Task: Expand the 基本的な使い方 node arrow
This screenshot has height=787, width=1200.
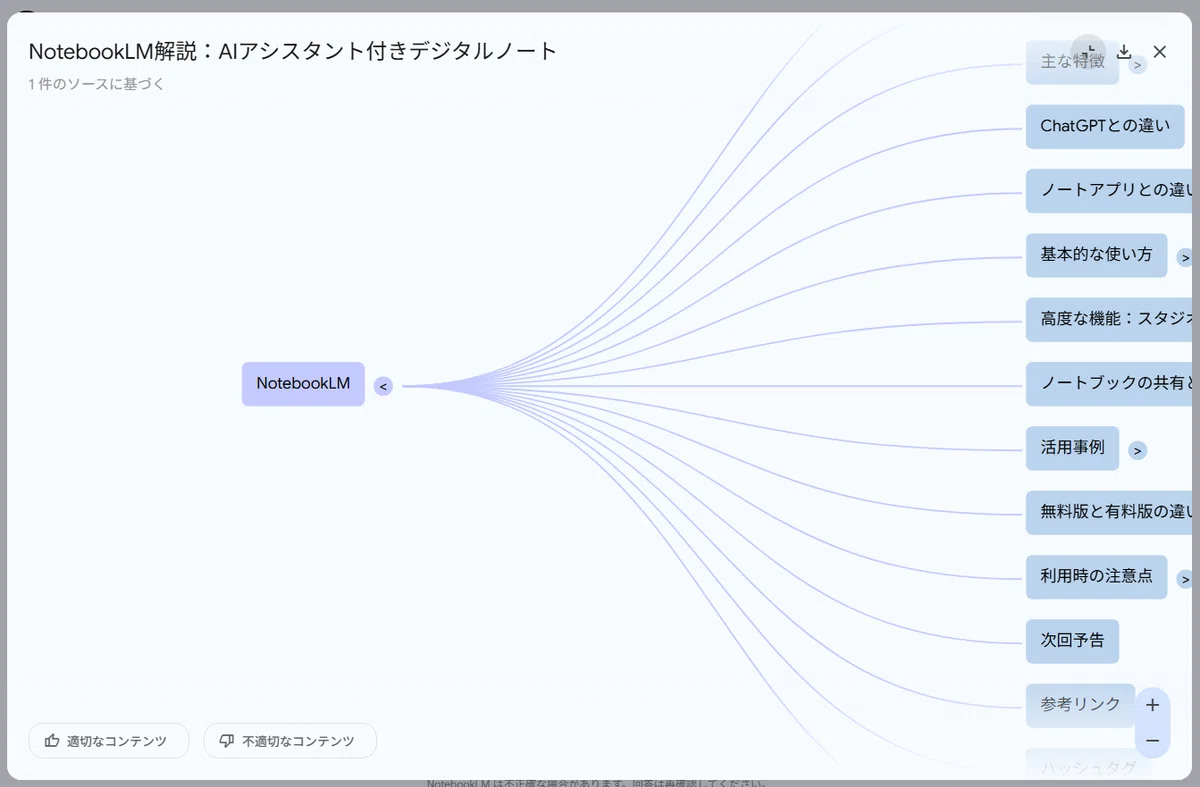Action: 1185,258
